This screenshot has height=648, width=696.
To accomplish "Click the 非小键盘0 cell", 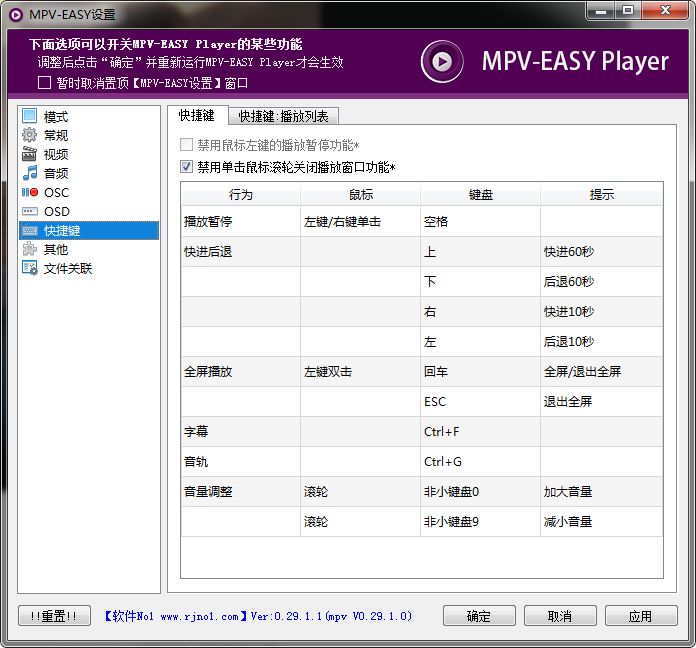I will click(x=481, y=492).
